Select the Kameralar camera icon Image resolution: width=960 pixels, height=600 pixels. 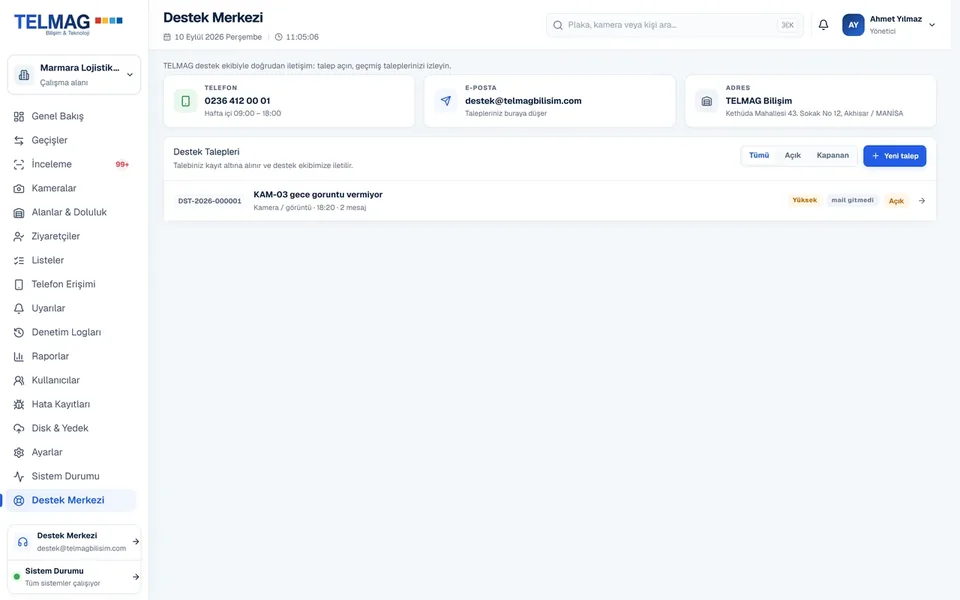tap(19, 189)
